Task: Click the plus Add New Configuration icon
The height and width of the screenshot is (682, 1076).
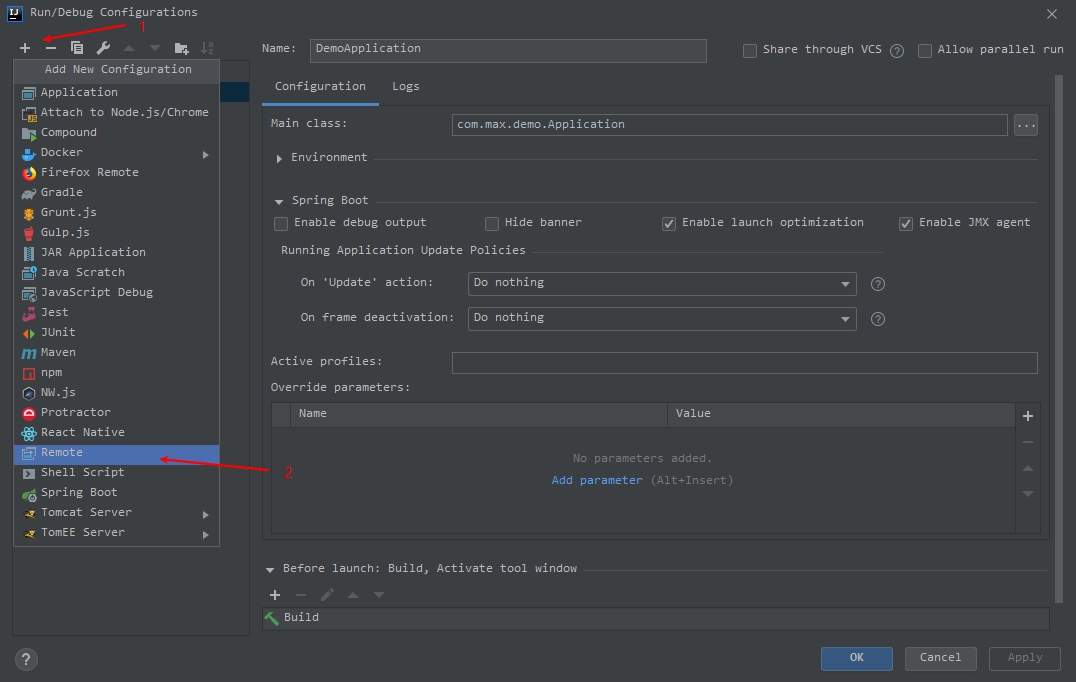Action: [x=25, y=48]
